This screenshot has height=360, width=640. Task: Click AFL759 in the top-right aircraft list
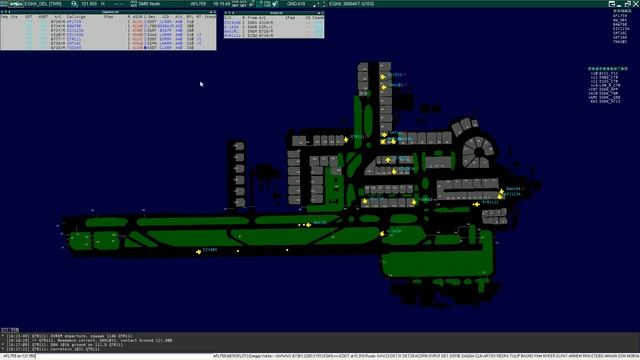point(620,16)
